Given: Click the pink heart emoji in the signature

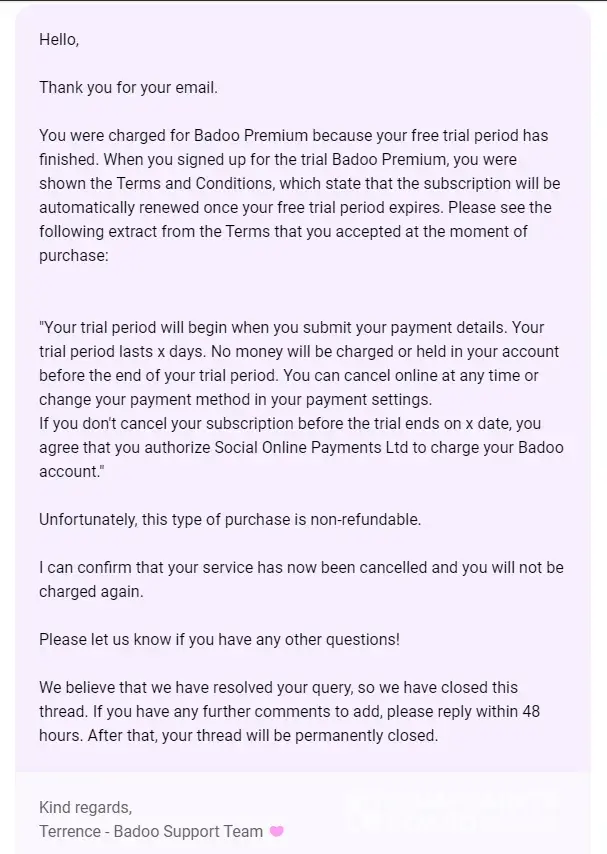Looking at the screenshot, I should click(277, 831).
